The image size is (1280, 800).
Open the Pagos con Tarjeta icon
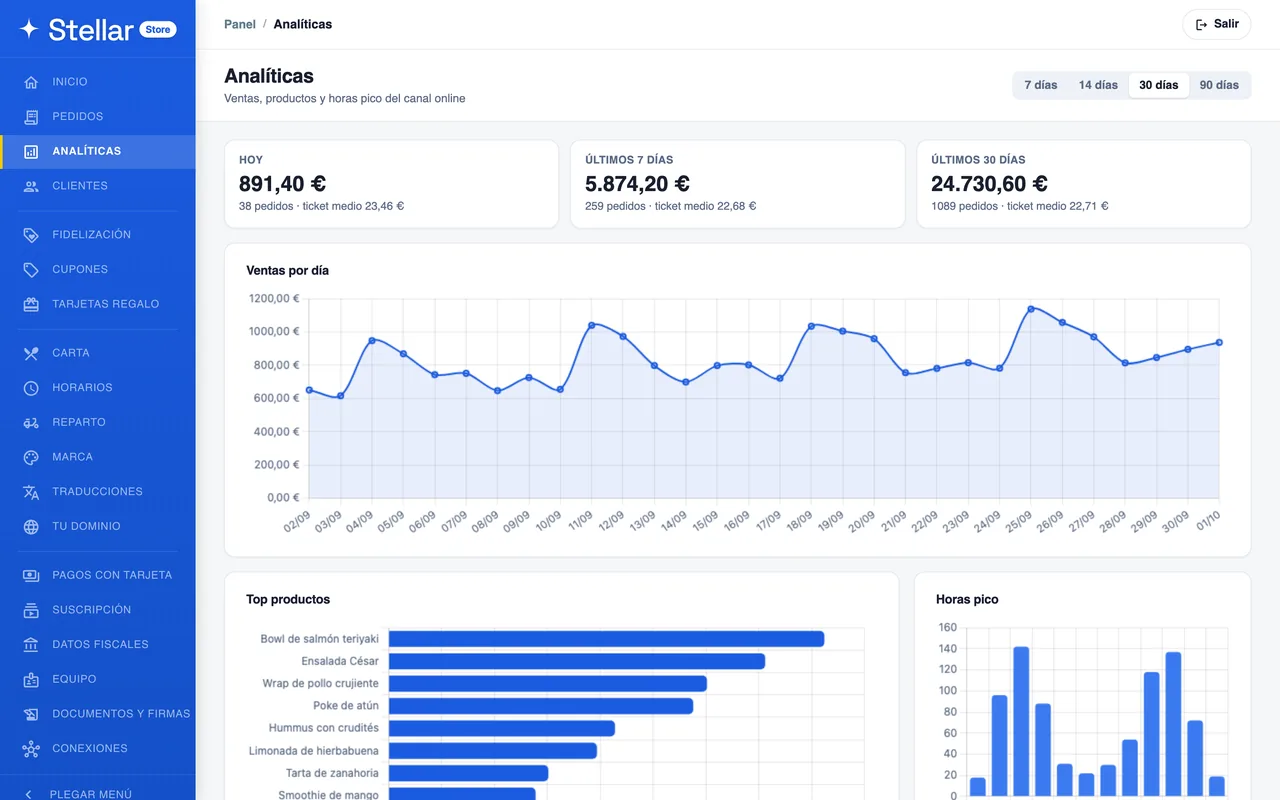(31, 576)
